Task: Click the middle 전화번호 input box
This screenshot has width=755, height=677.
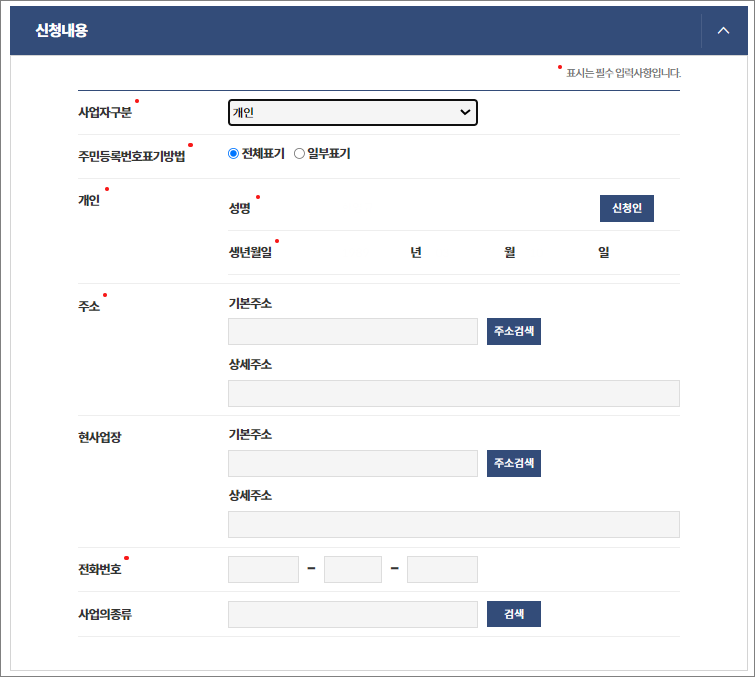Action: coord(353,570)
